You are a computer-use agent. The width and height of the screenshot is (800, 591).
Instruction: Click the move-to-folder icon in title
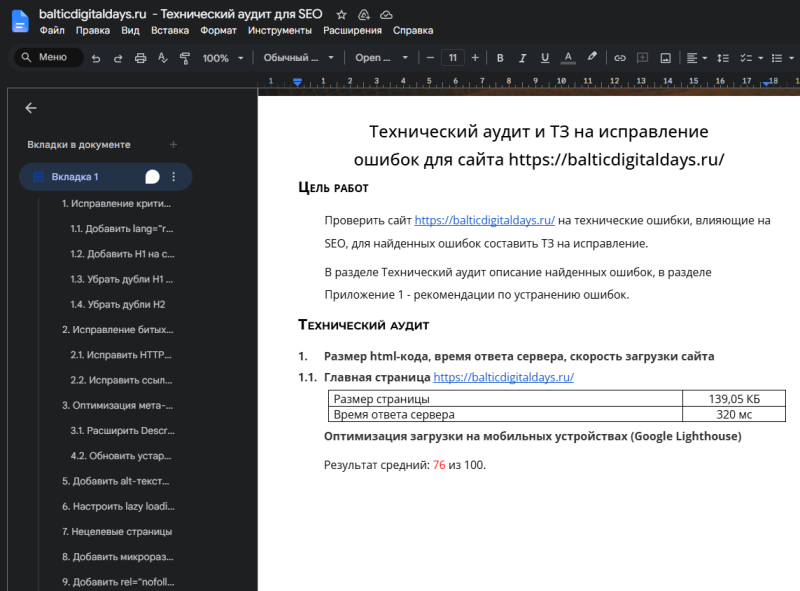click(x=364, y=15)
